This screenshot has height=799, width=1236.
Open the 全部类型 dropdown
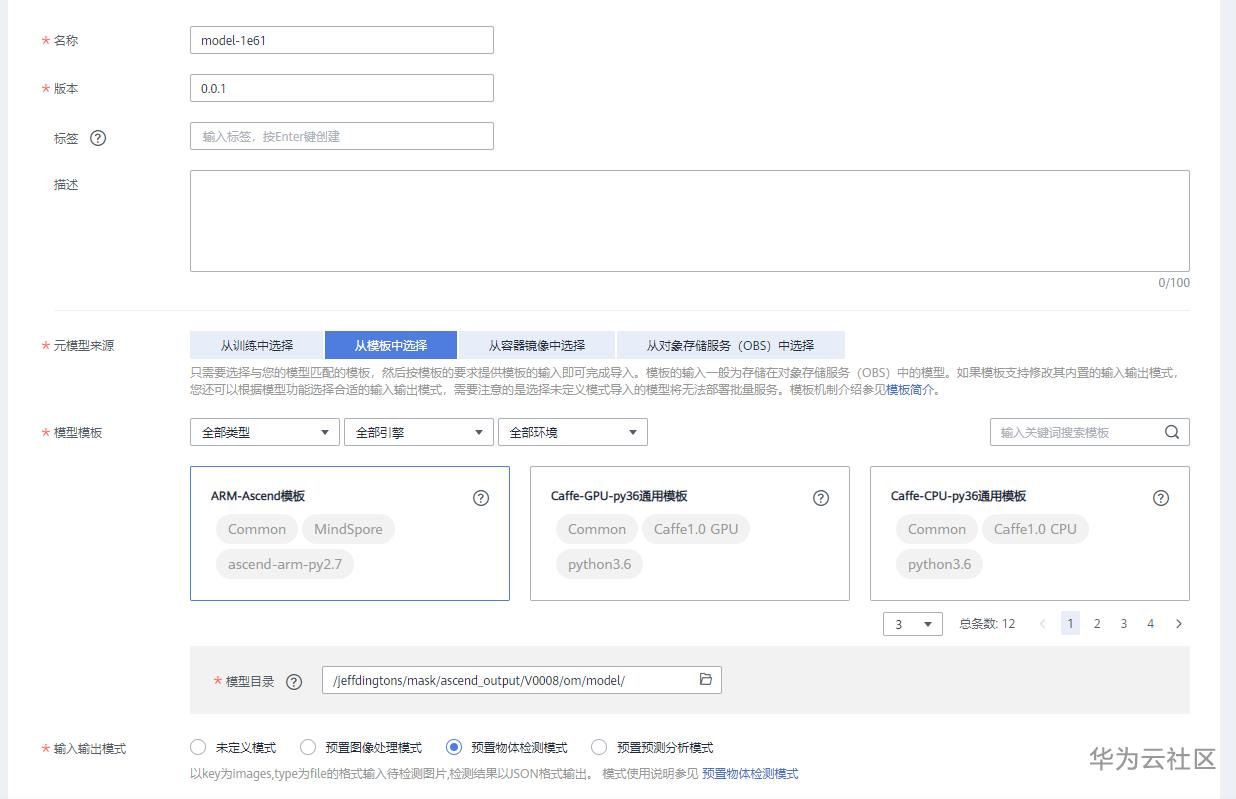[265, 432]
